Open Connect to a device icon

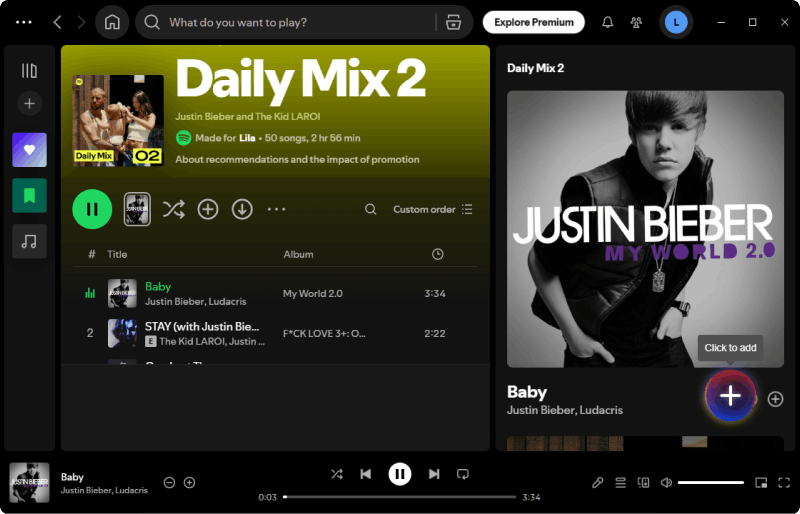[x=643, y=482]
